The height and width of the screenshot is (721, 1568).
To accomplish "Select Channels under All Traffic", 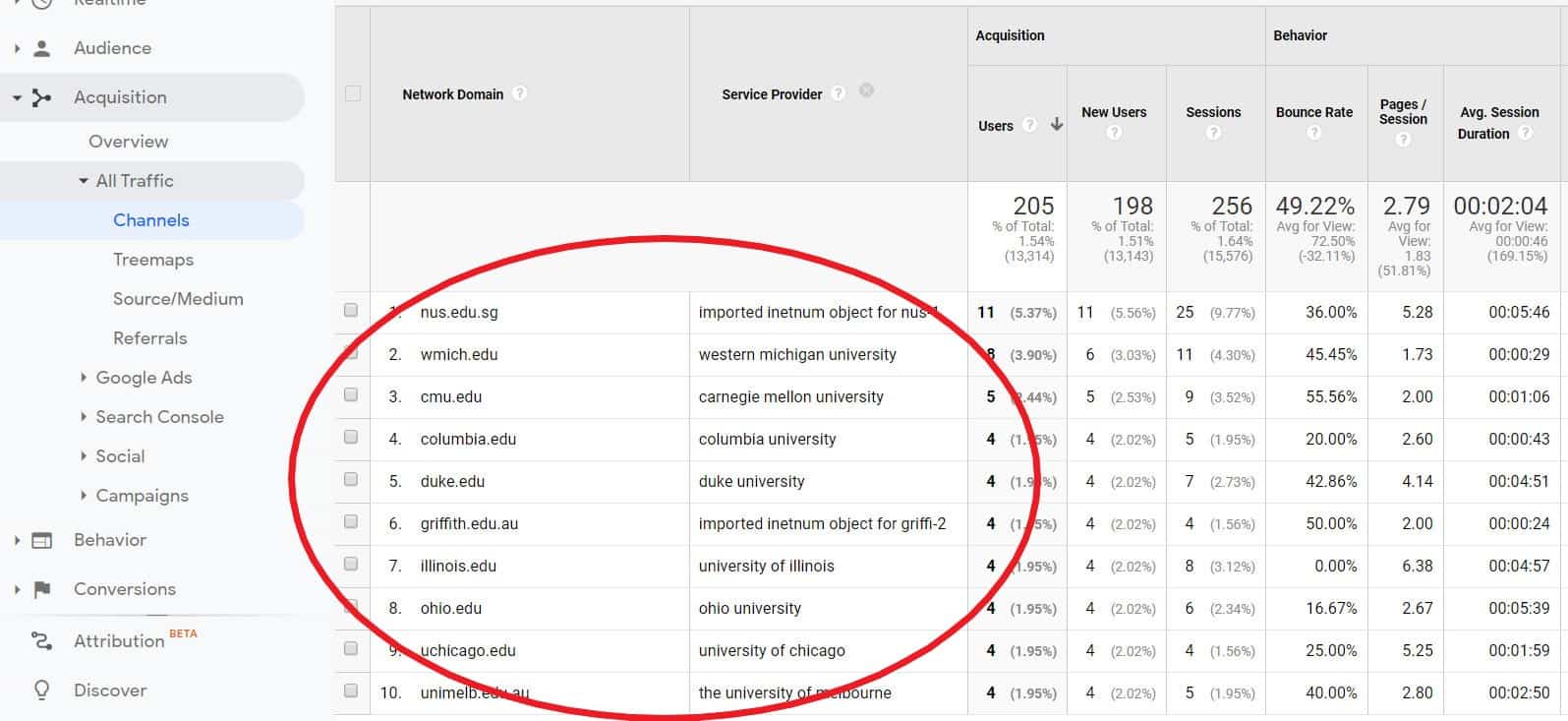I will [151, 220].
